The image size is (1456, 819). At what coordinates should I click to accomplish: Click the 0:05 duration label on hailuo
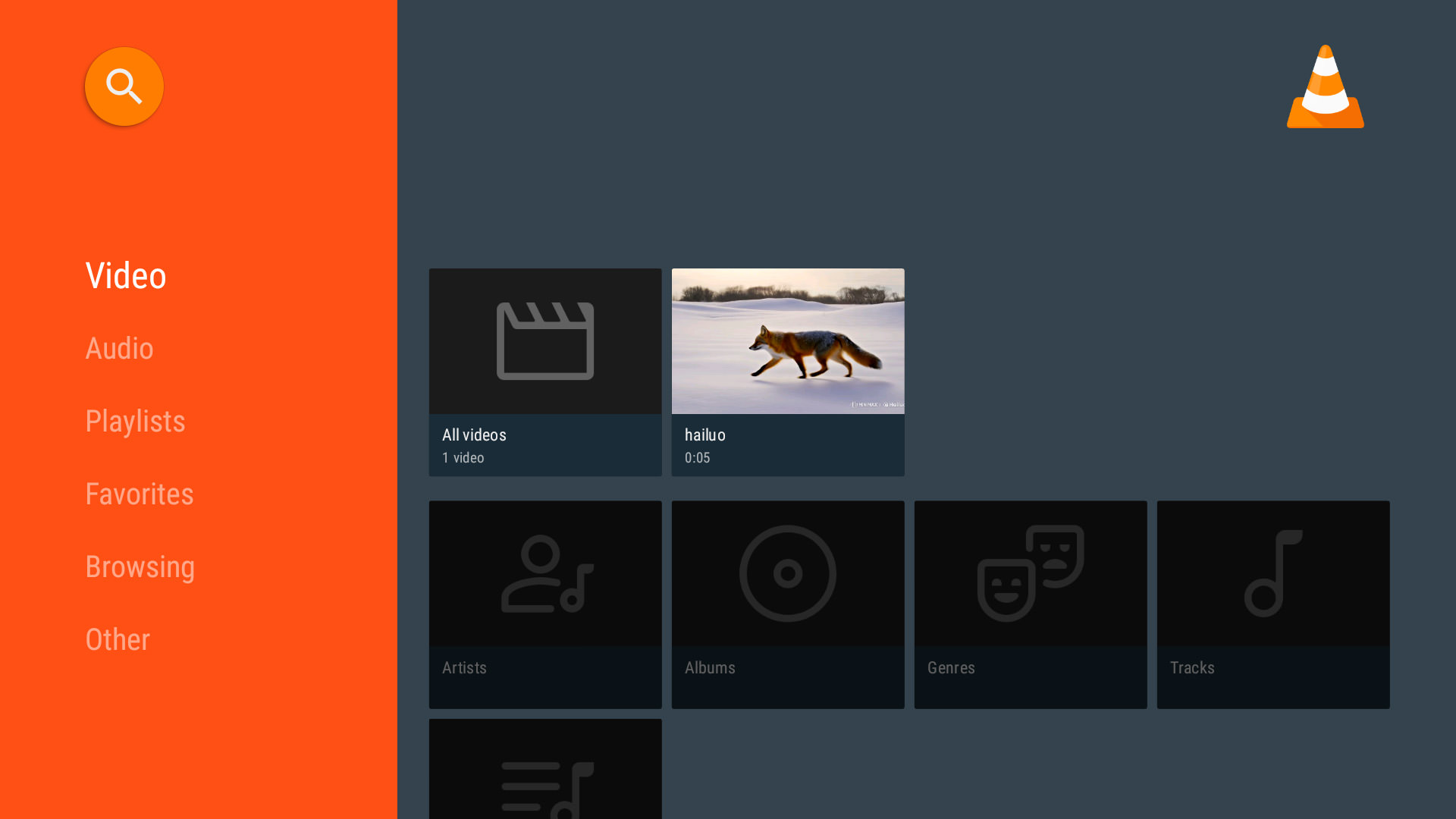pos(697,457)
